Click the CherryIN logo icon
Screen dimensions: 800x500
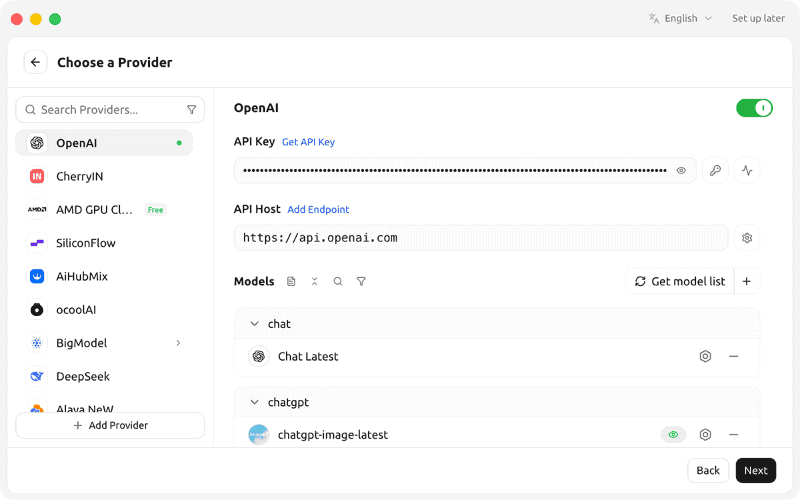(37, 177)
